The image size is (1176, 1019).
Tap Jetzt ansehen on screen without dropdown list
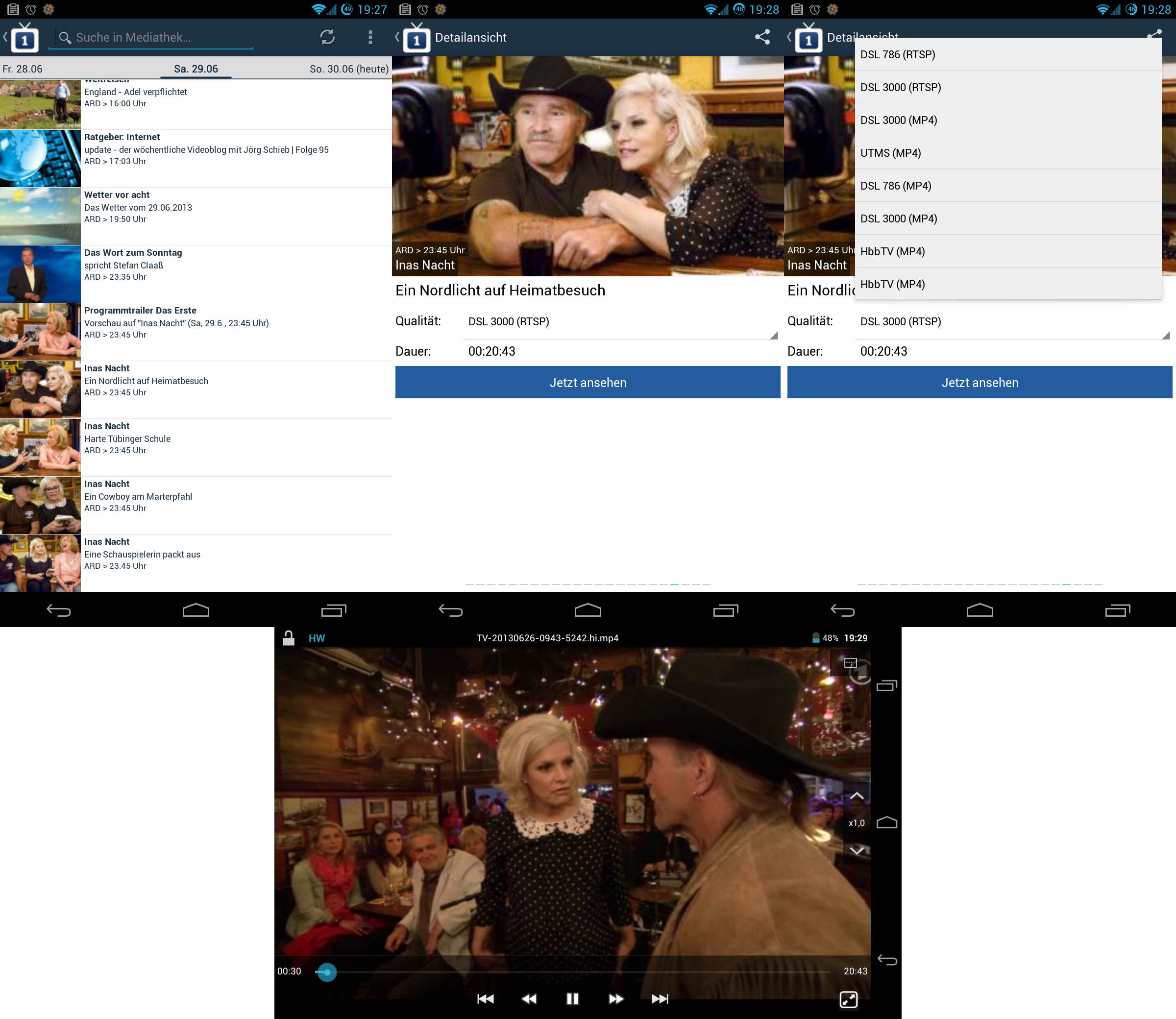[588, 383]
